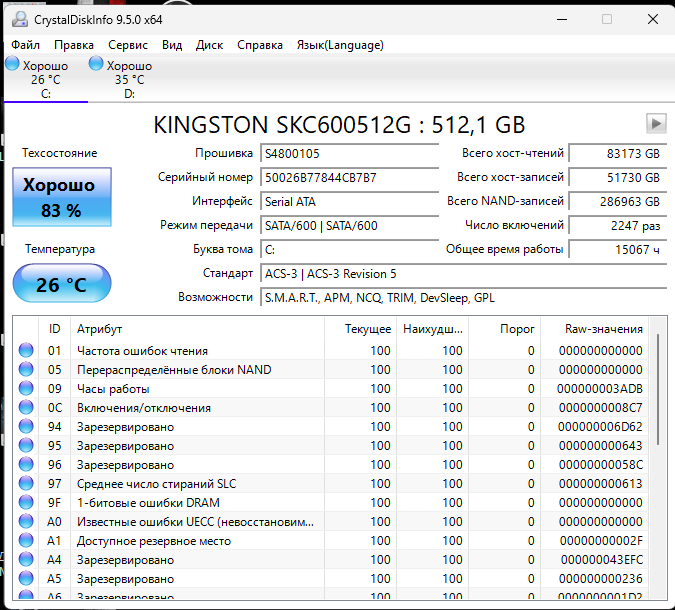Click status icon next to Часы работы
Screen dimensions: 675x610
pos(26,389)
